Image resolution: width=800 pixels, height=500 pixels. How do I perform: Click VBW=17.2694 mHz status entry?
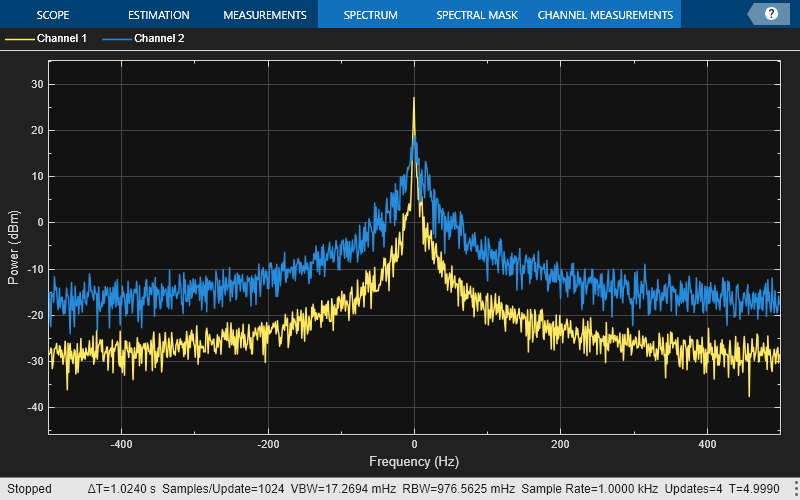[343, 489]
